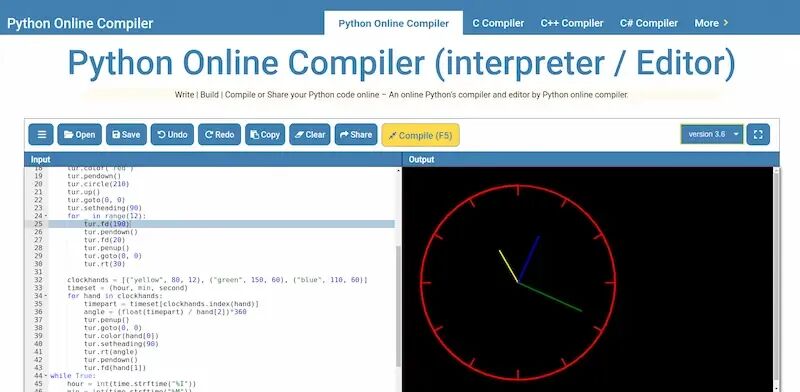Click the Open file button

pyautogui.click(x=80, y=135)
